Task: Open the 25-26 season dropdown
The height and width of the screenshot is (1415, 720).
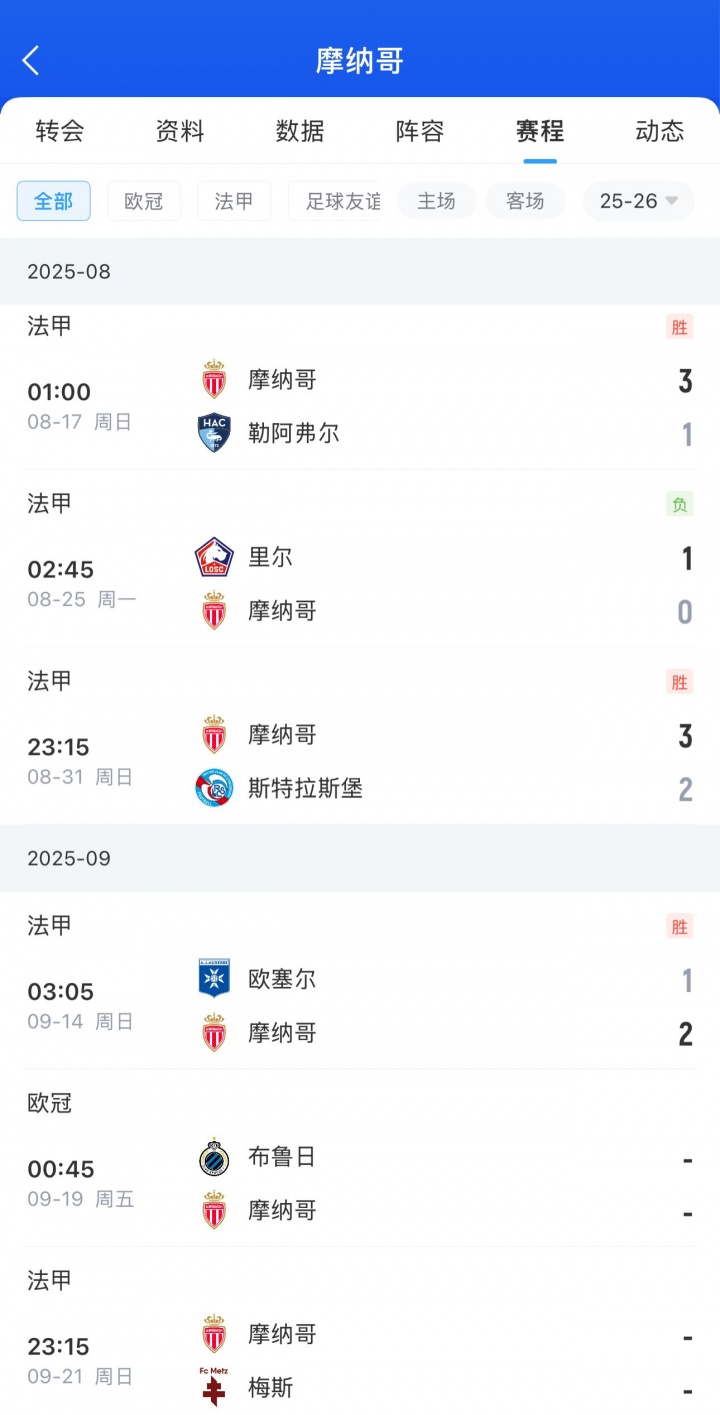Action: pyautogui.click(x=638, y=201)
